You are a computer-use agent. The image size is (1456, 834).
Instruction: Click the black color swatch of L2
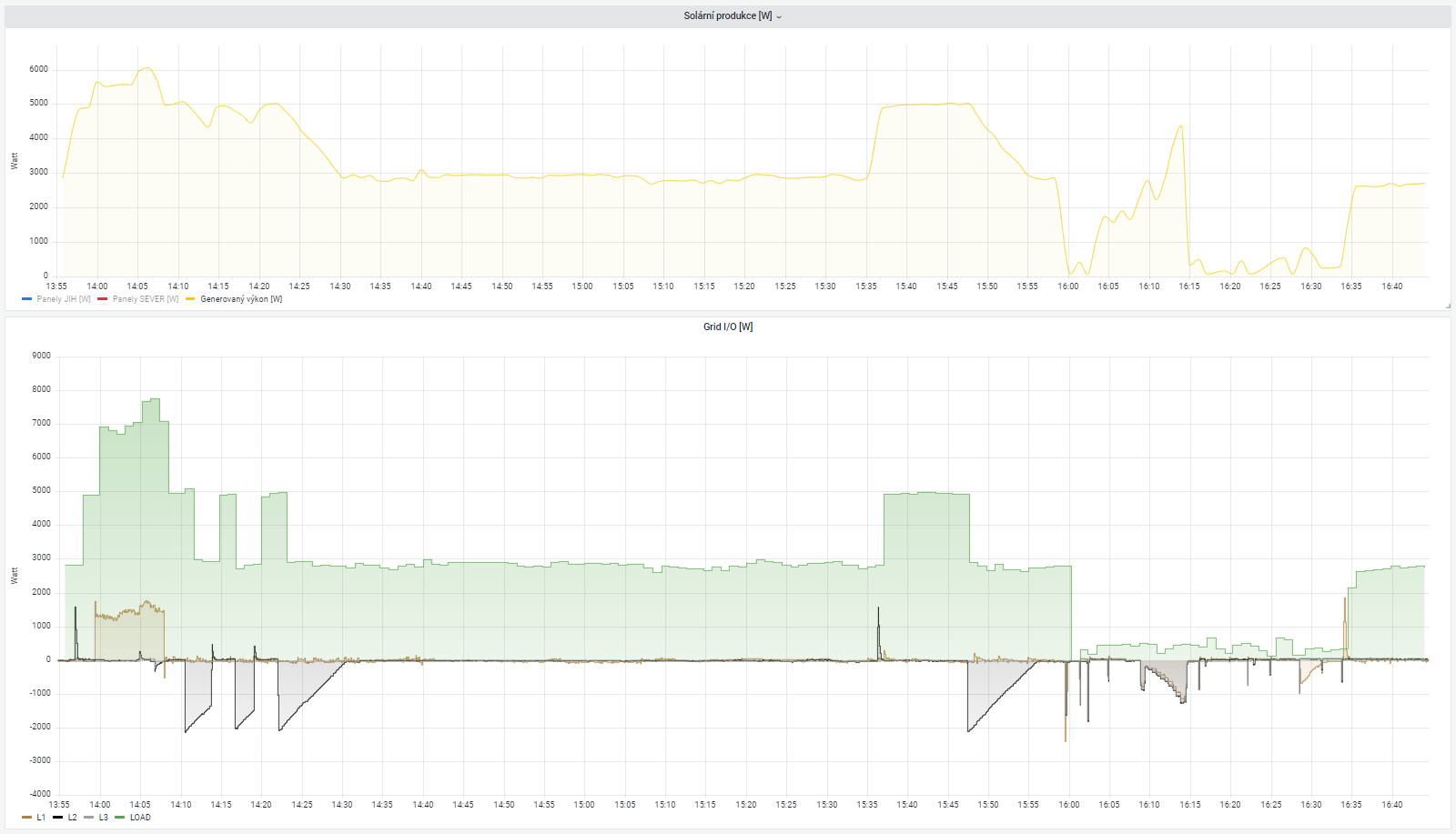coord(58,818)
